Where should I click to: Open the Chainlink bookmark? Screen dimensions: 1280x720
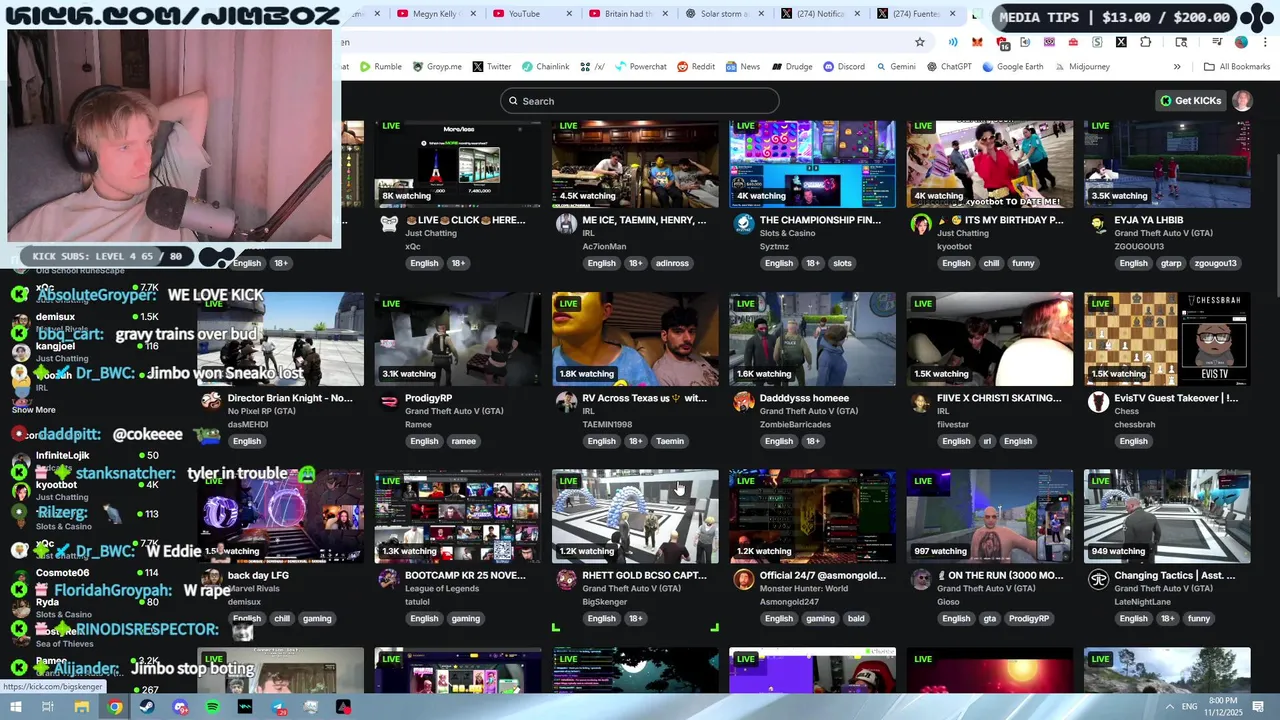(x=546, y=67)
